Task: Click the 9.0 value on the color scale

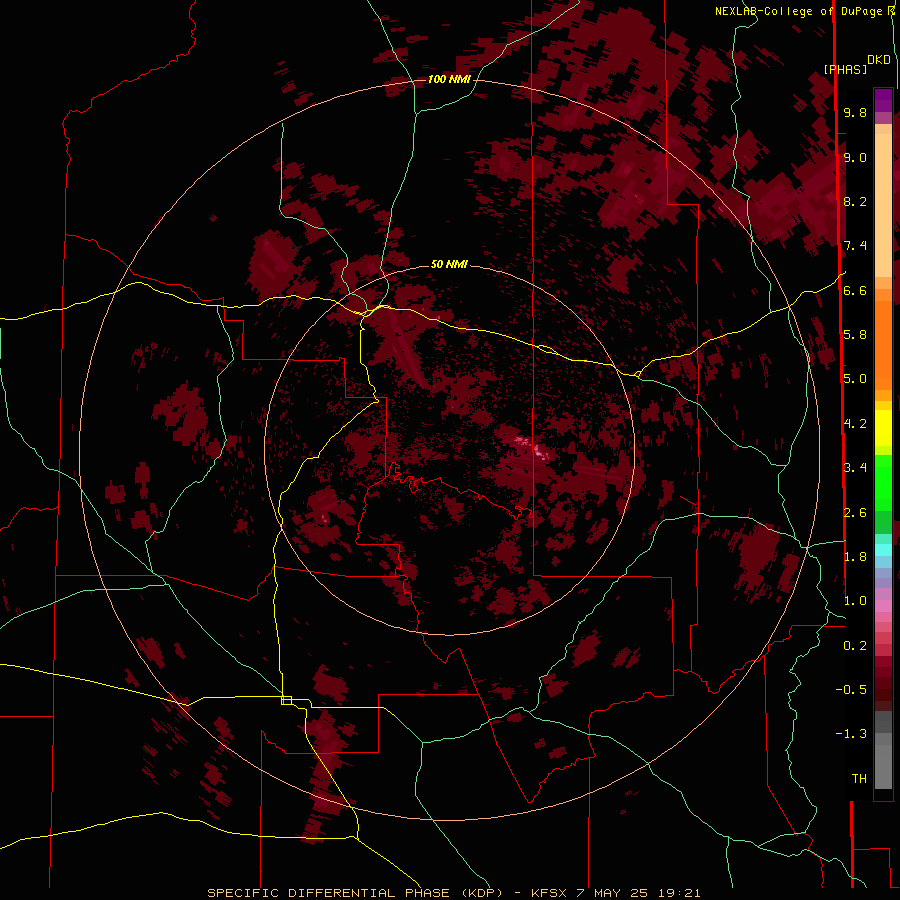Action: pyautogui.click(x=855, y=157)
